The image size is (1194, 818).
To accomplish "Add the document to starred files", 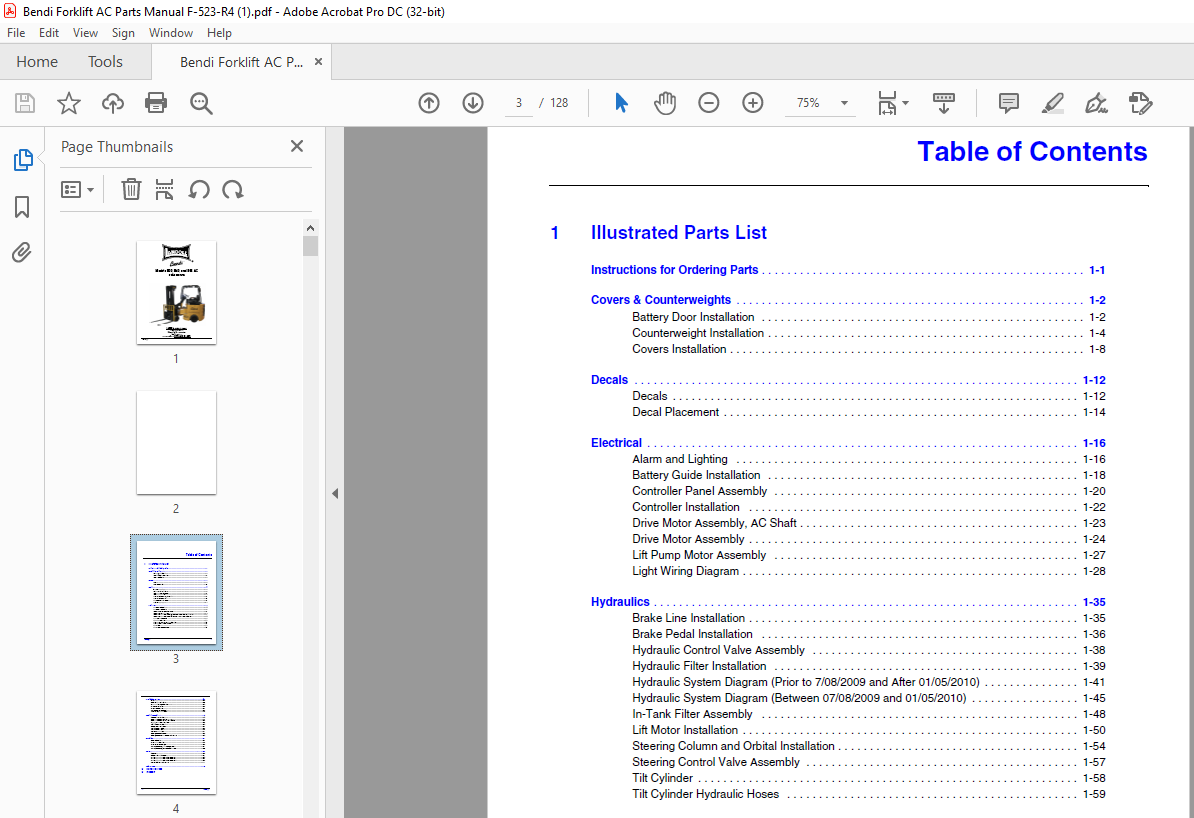I will point(69,103).
